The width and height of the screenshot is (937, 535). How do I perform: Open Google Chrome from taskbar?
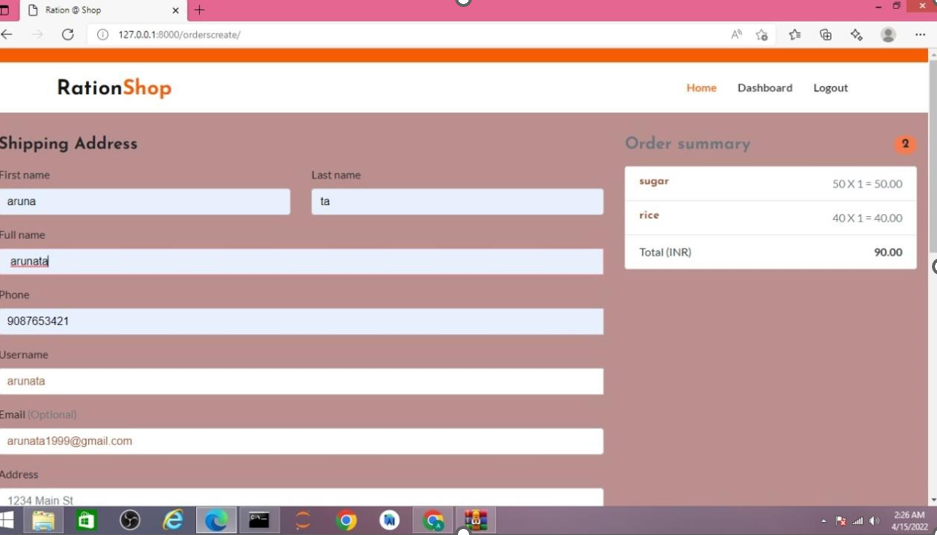click(x=346, y=520)
